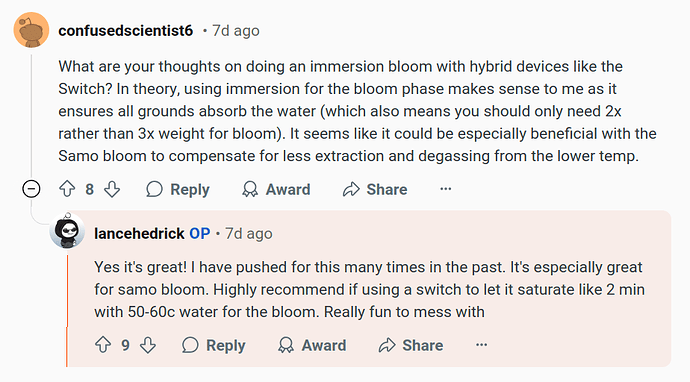Image resolution: width=690 pixels, height=382 pixels.
Task: Collapse the confusedscientist6 comment thread
Action: click(31, 189)
